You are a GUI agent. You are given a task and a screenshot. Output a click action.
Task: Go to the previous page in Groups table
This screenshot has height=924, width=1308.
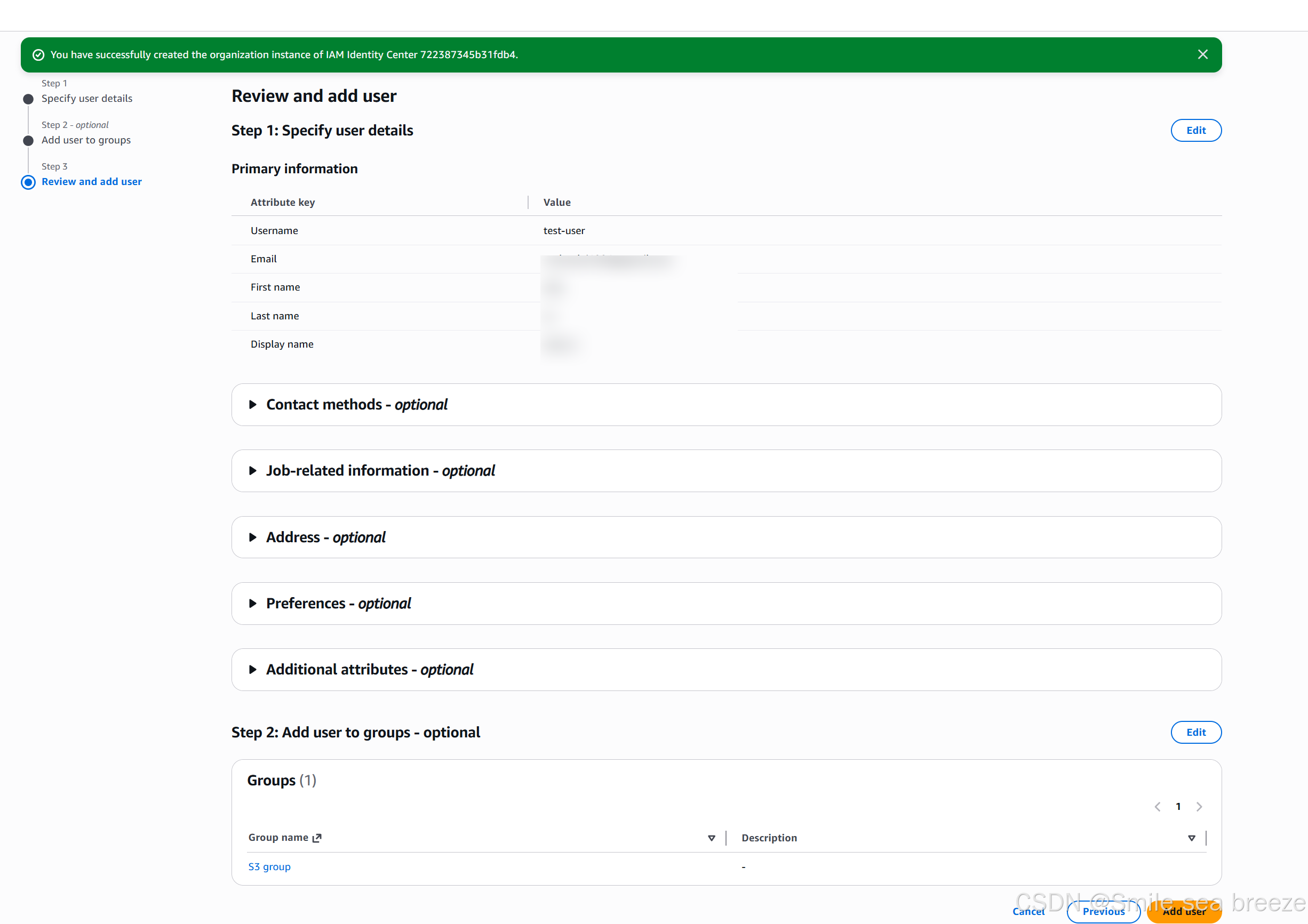(1157, 806)
